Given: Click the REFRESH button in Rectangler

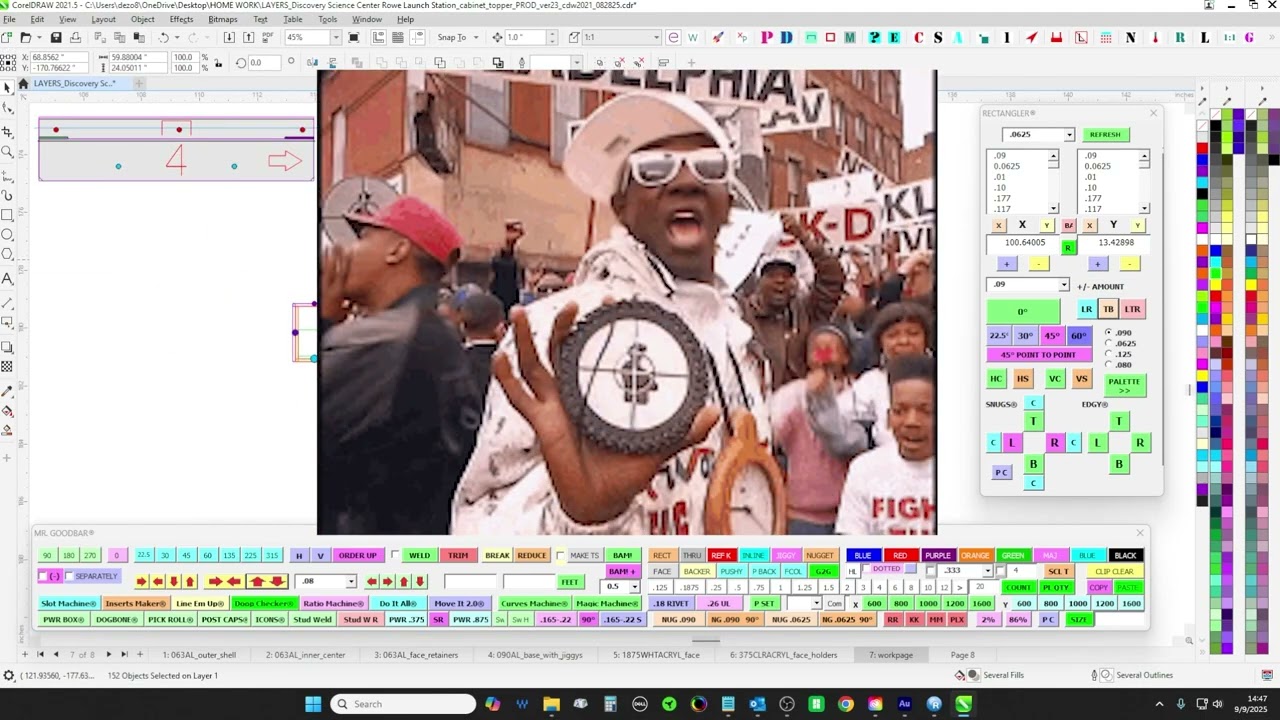Looking at the screenshot, I should 1105,135.
